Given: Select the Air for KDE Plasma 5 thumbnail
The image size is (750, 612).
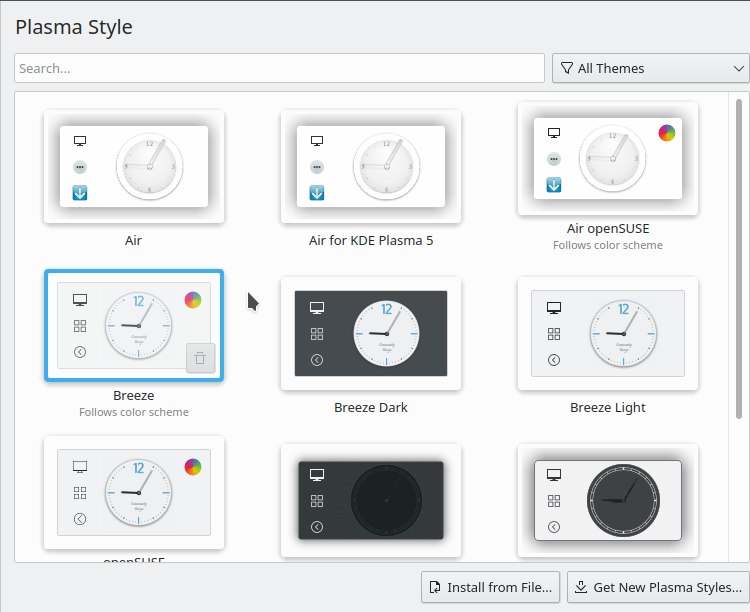Looking at the screenshot, I should click(x=371, y=167).
